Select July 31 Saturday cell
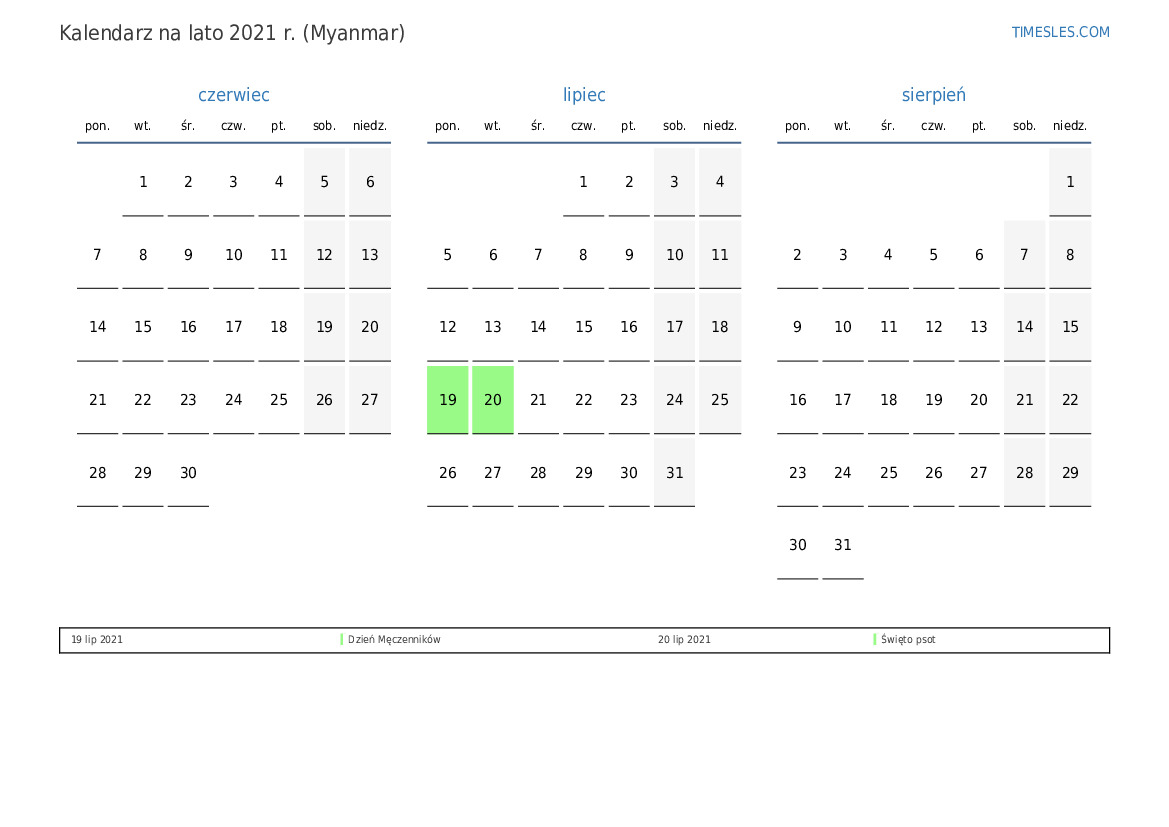Screen dimensions: 1169x827 point(675,473)
